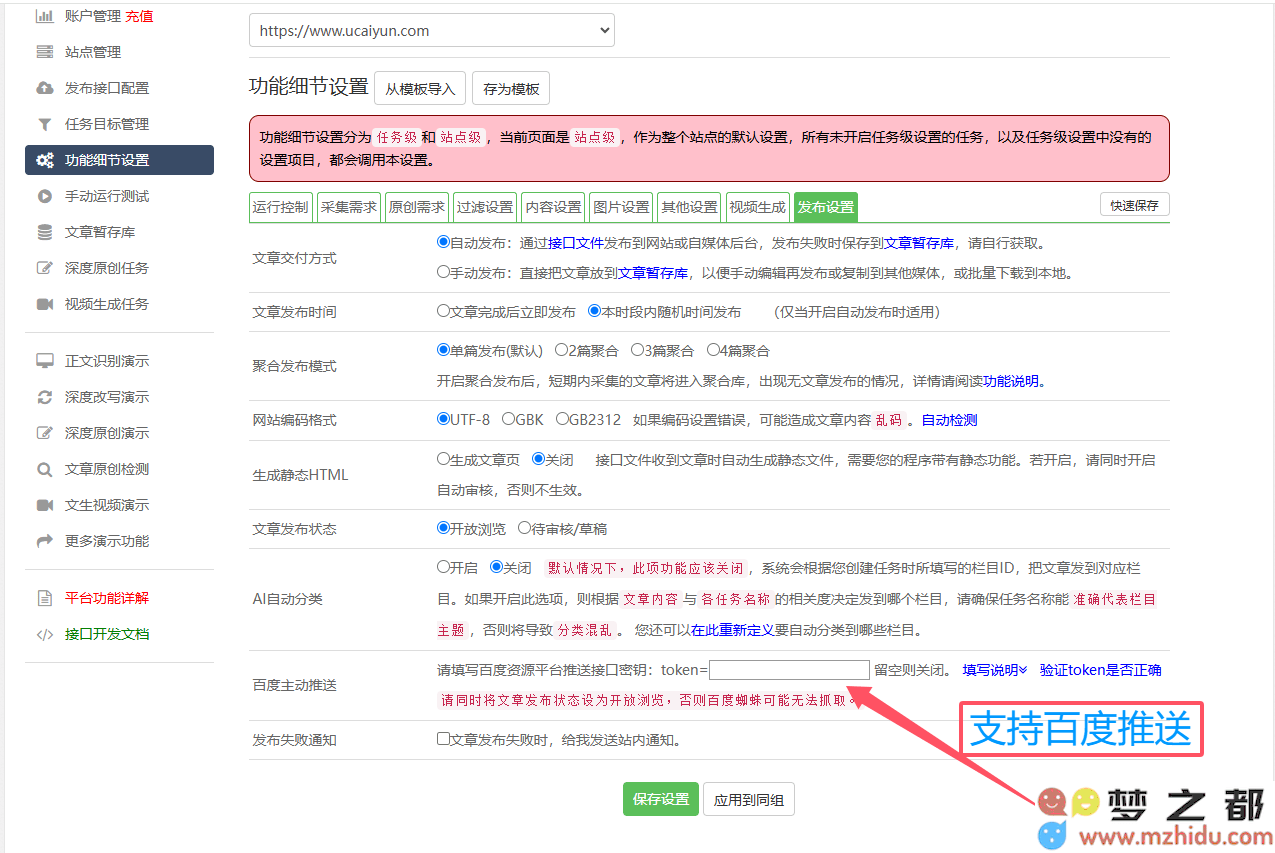1275x853 pixels.
Task: Select the 发布设置 tab
Action: click(825, 207)
